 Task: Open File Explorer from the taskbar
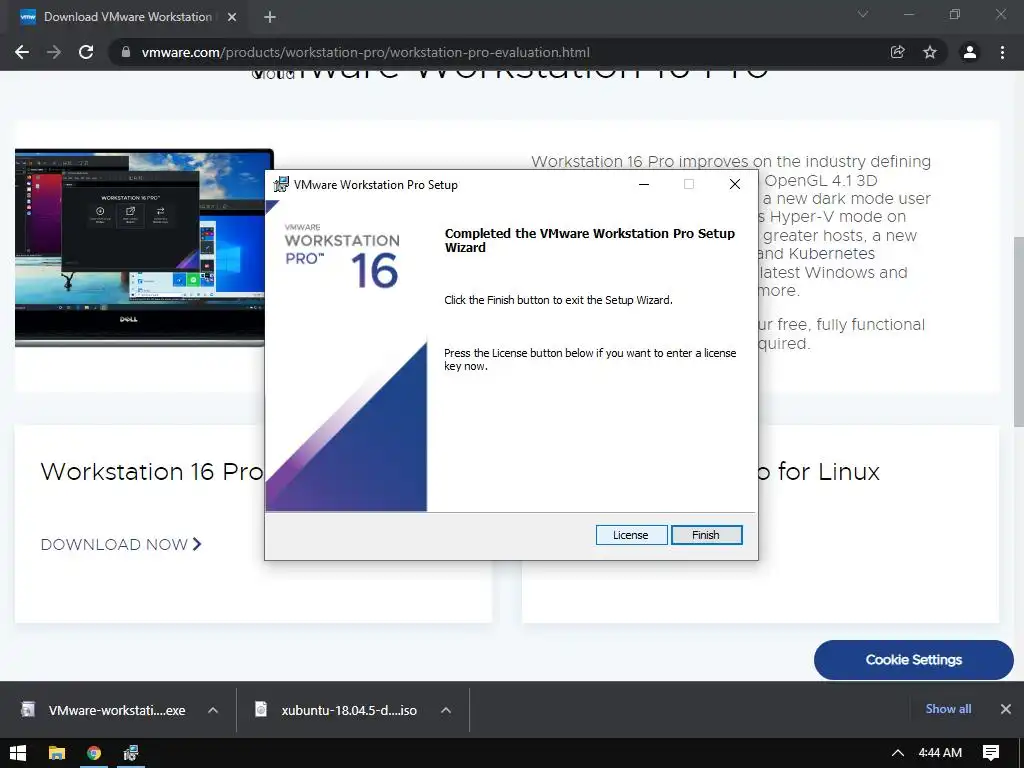(57, 753)
